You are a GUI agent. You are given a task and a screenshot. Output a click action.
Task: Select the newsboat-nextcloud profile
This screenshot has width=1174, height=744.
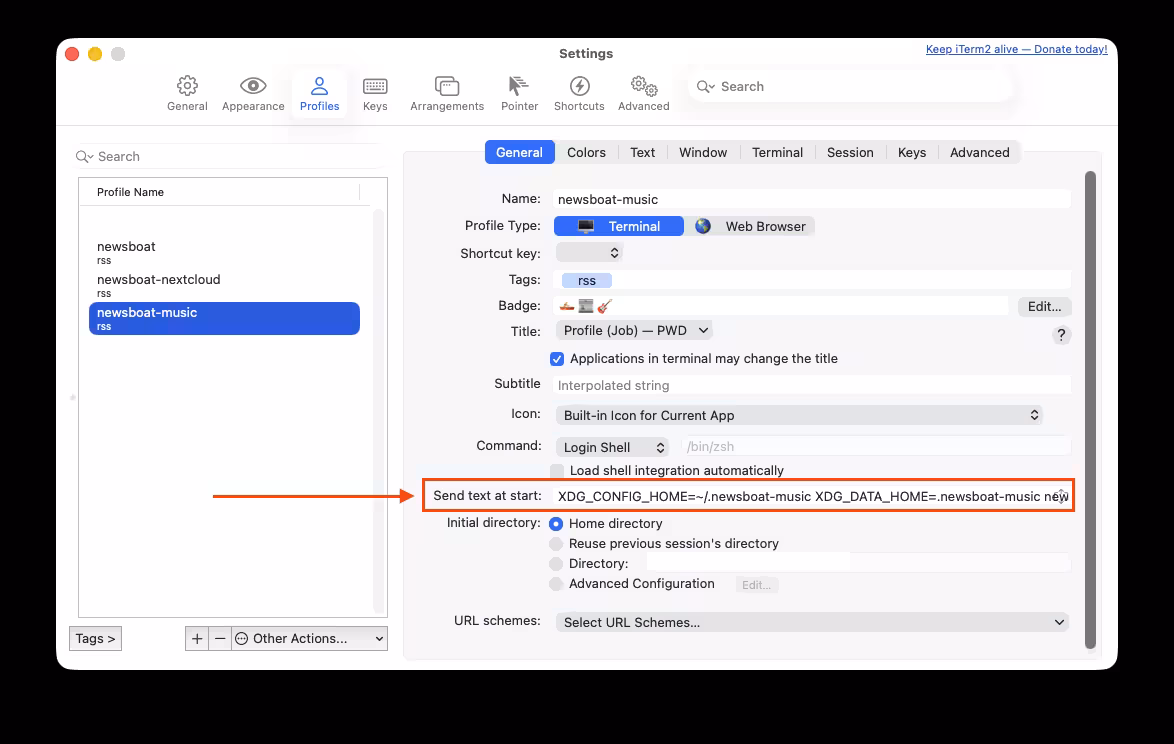tap(158, 285)
